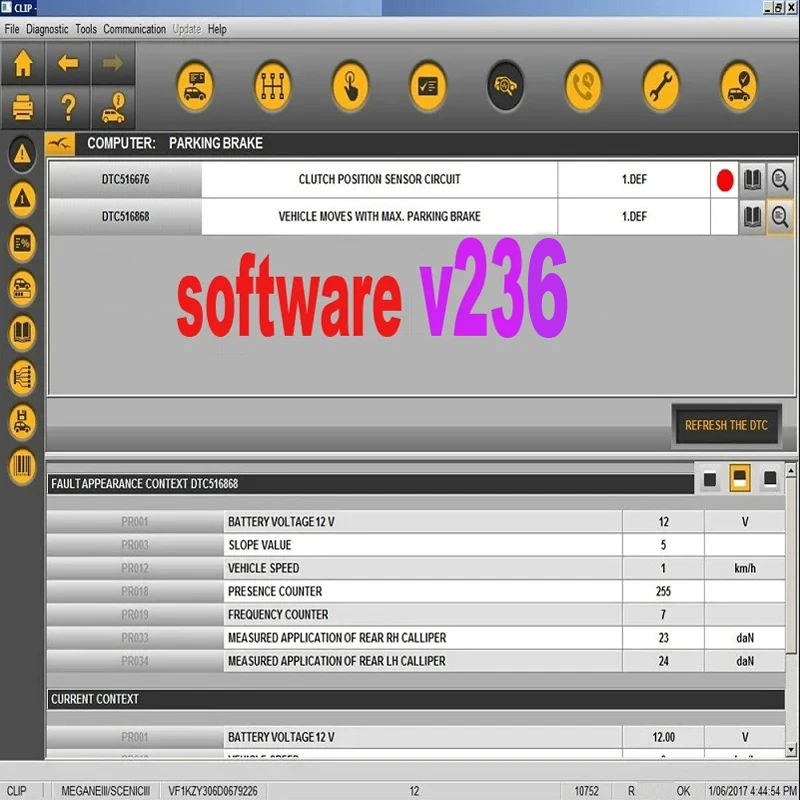Click the car with checkmark icon
The image size is (800, 800).
point(738,86)
